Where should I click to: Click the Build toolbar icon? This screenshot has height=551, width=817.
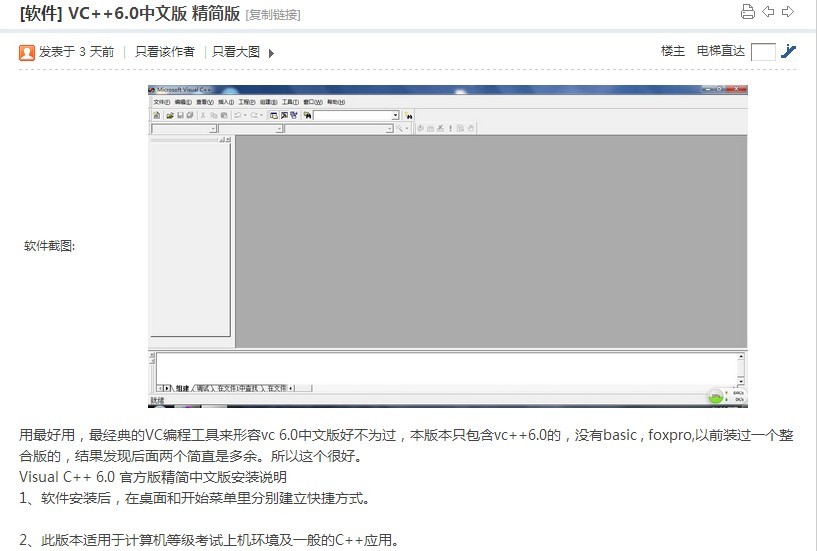[430, 128]
